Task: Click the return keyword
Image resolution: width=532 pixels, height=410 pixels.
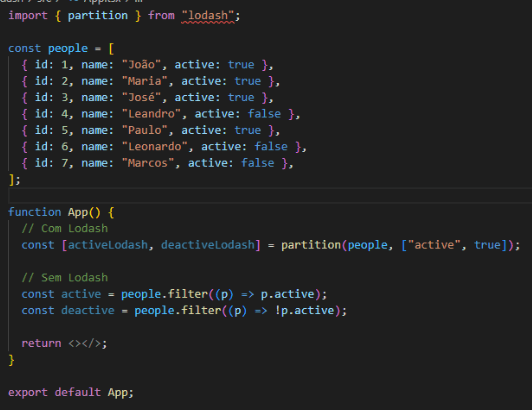Action: 41,343
